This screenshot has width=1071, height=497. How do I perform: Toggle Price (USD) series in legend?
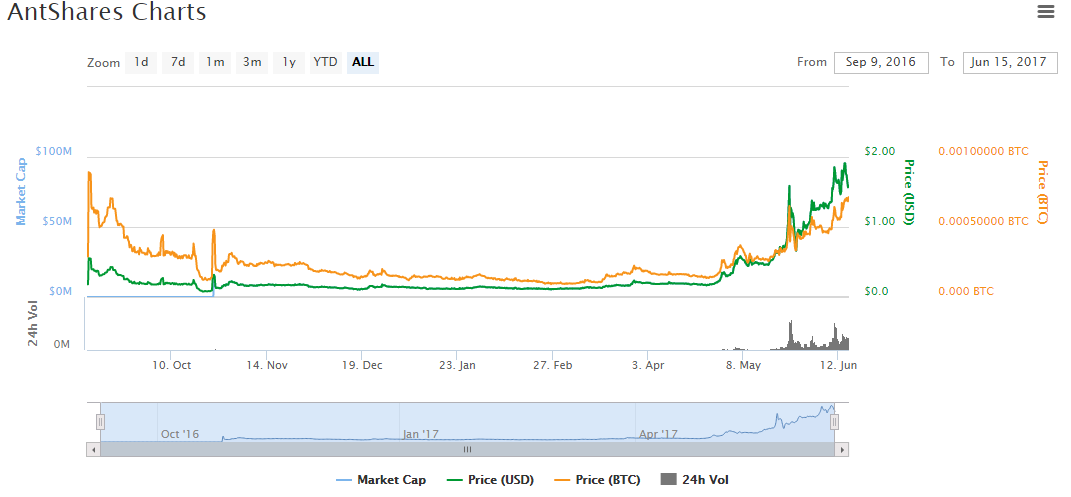tap(490, 480)
